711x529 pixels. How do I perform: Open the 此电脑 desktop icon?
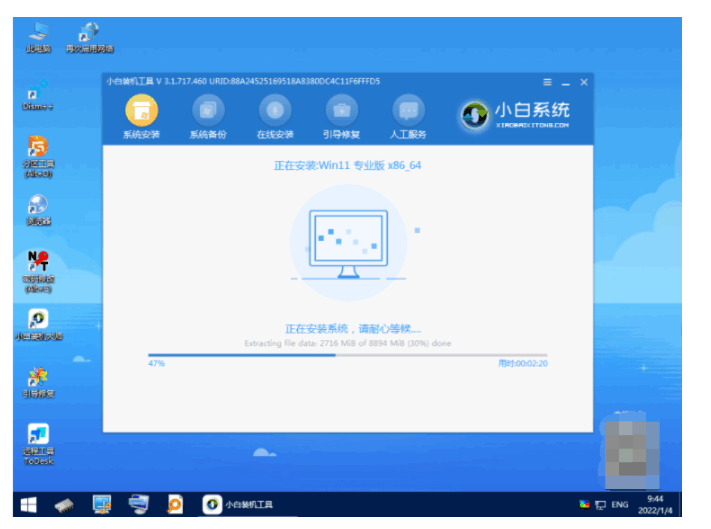(38, 37)
